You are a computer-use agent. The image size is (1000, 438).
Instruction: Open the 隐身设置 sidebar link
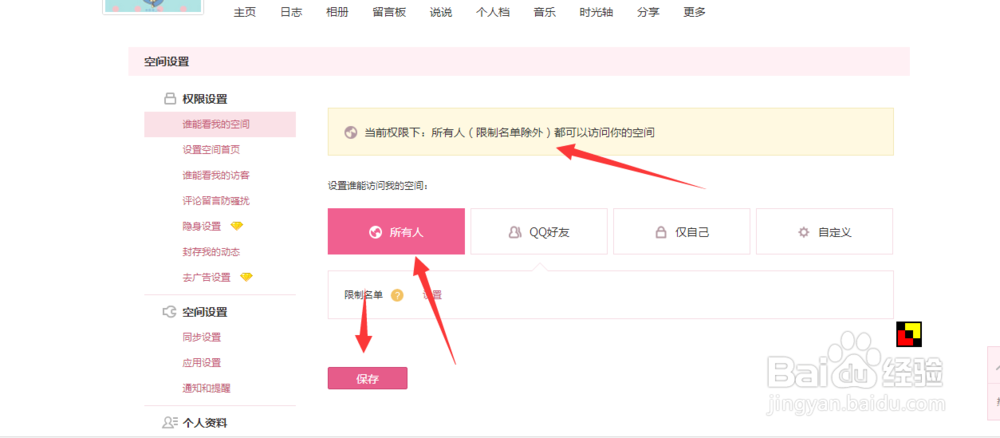[x=202, y=226]
